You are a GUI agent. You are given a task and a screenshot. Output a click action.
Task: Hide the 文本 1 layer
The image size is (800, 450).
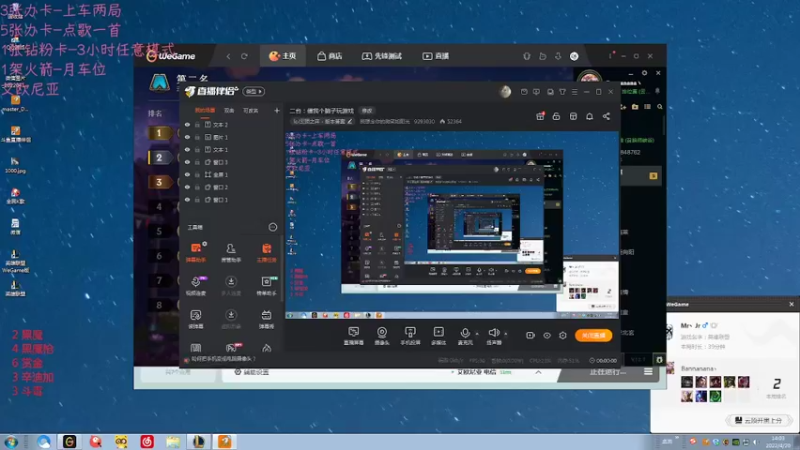[x=187, y=149]
